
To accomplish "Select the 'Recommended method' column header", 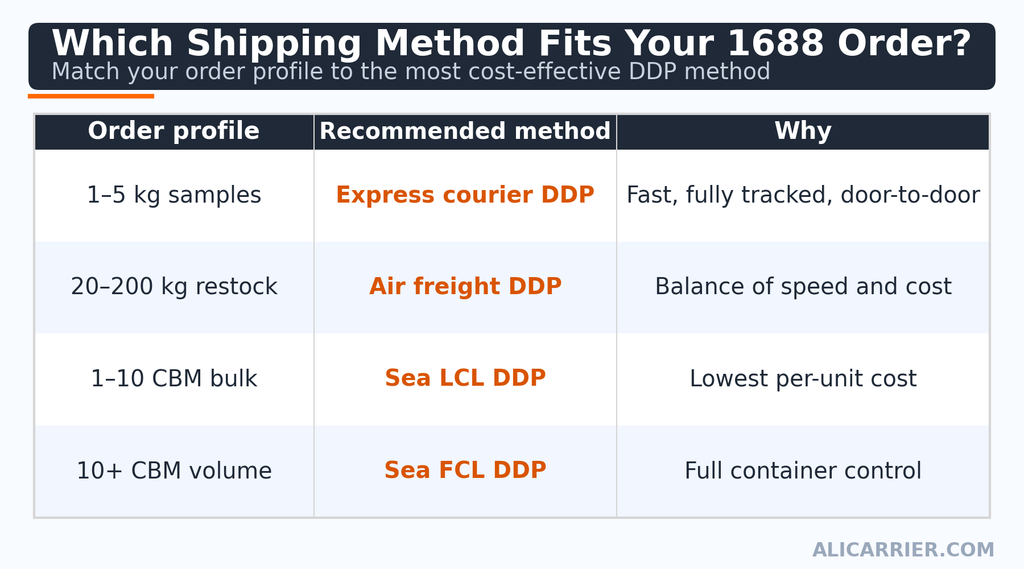I will (x=465, y=131).
